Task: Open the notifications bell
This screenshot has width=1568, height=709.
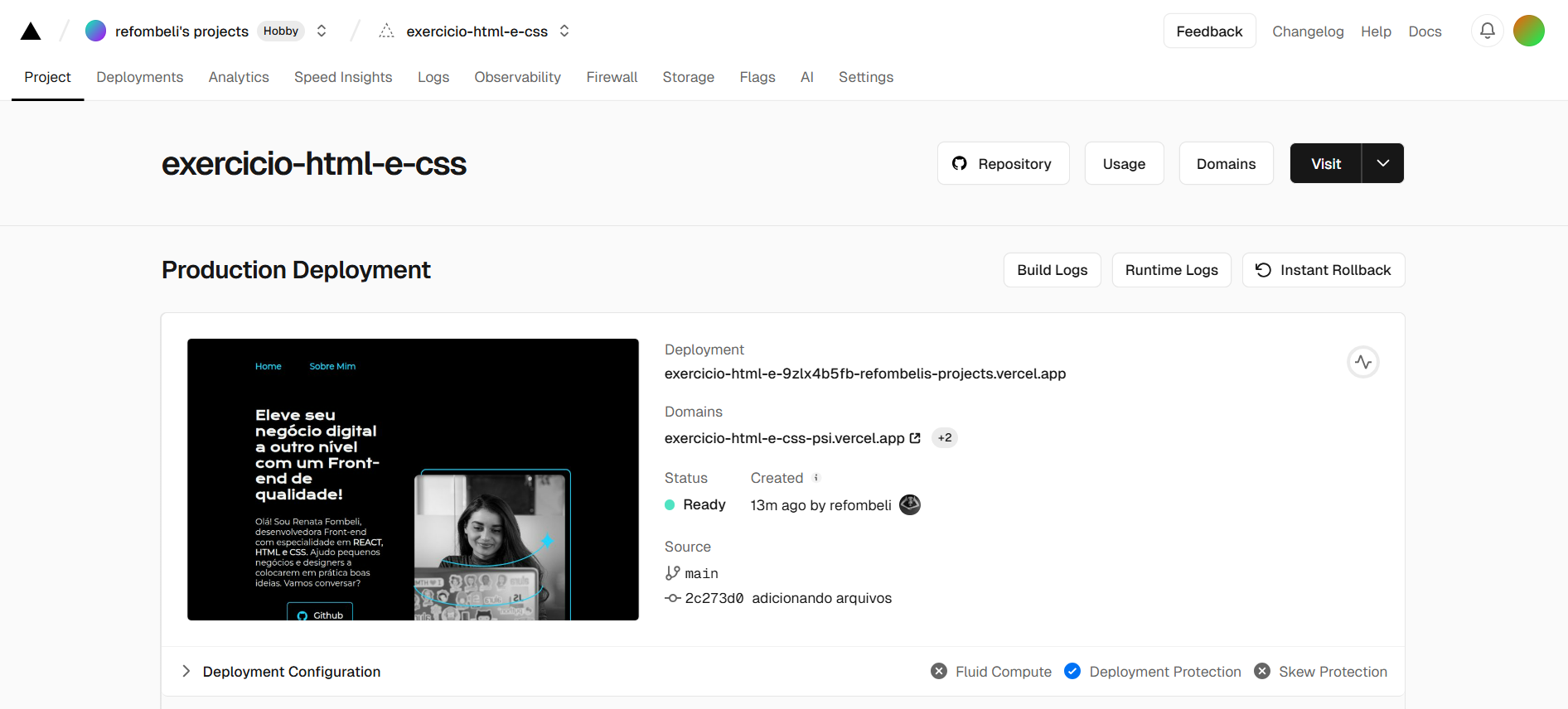Action: (1488, 31)
